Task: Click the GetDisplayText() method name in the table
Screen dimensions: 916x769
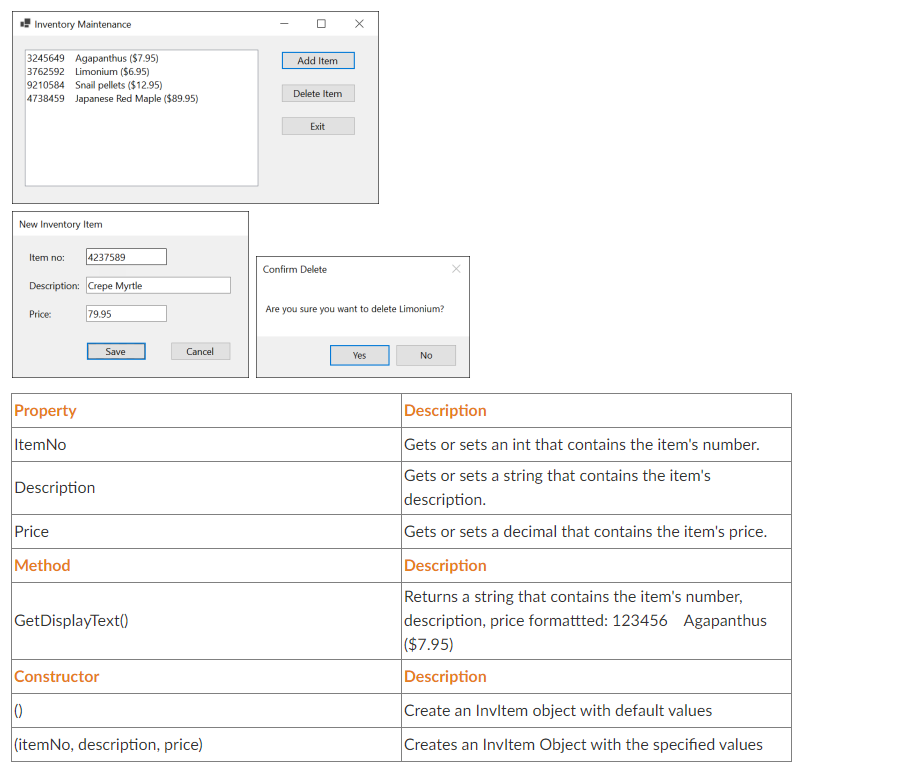Action: (71, 620)
